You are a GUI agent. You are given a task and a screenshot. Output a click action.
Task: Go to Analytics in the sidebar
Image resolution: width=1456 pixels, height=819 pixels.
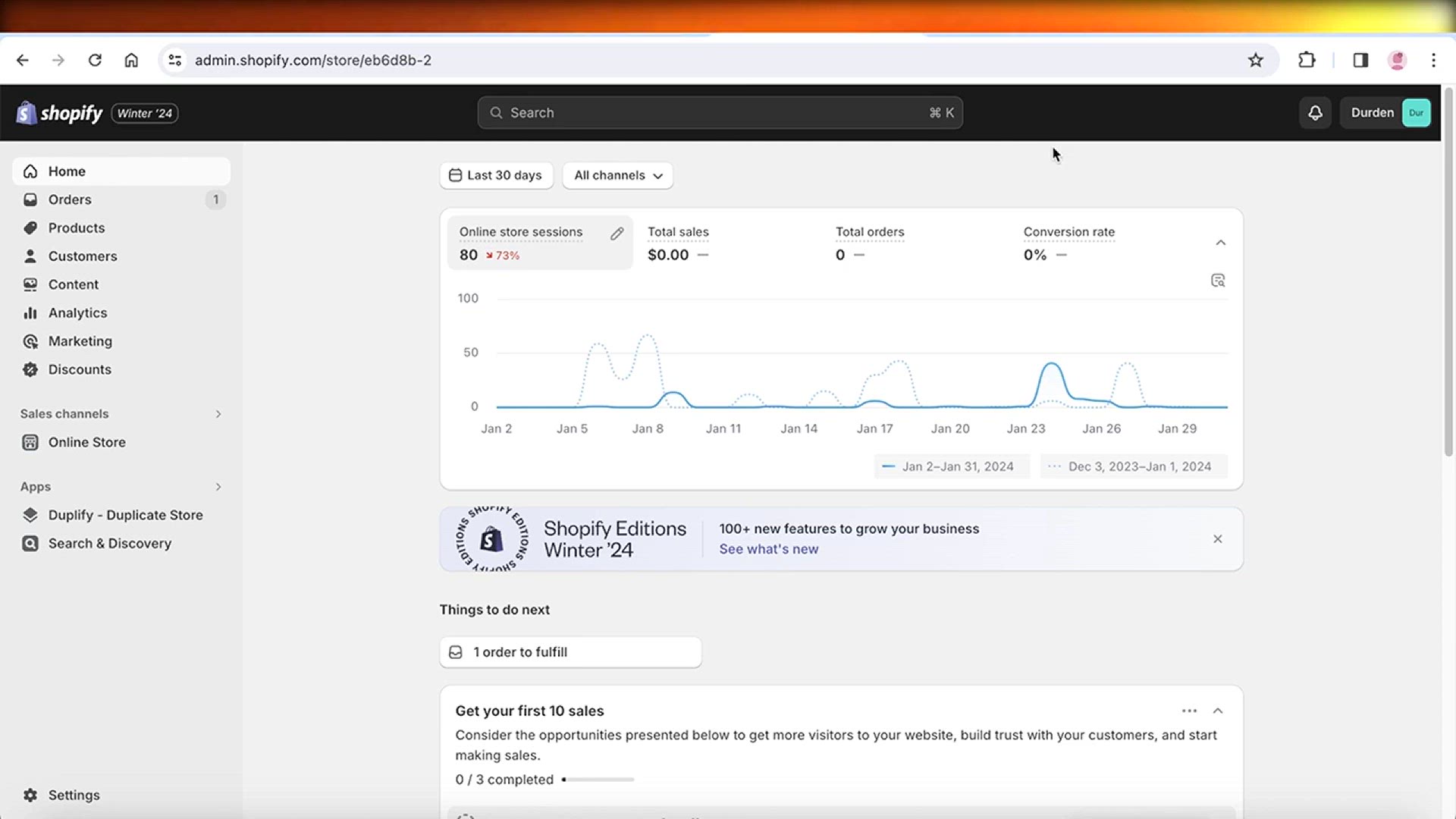121,313
